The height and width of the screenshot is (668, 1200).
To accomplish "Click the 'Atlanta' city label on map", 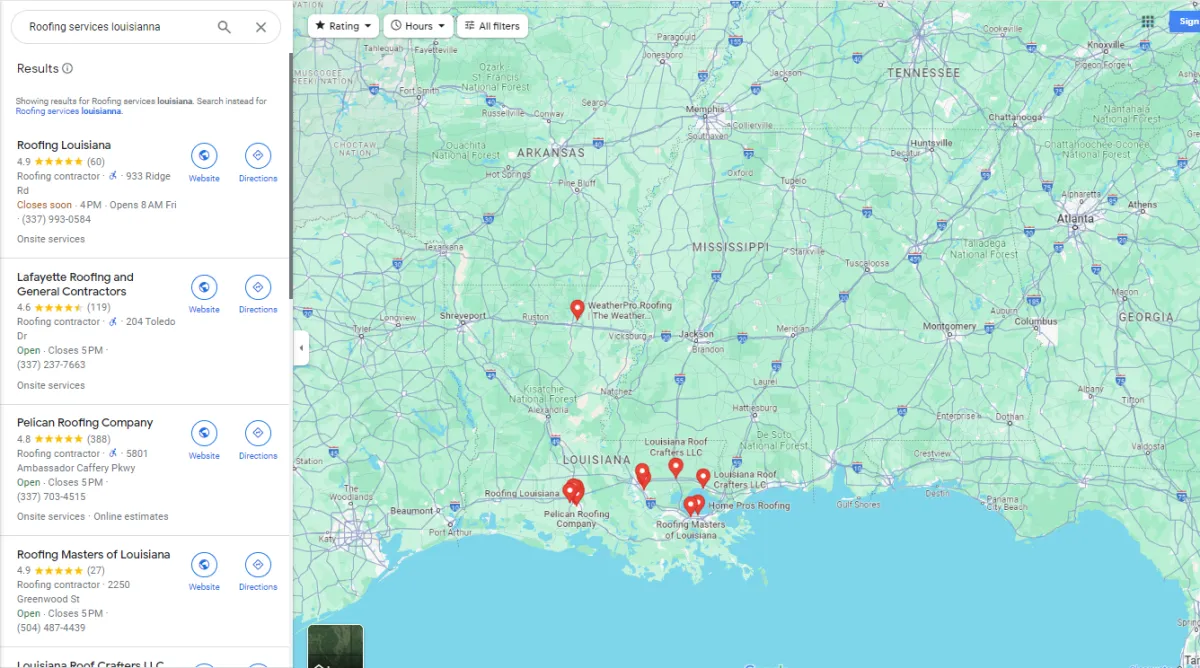I will pos(1076,218).
